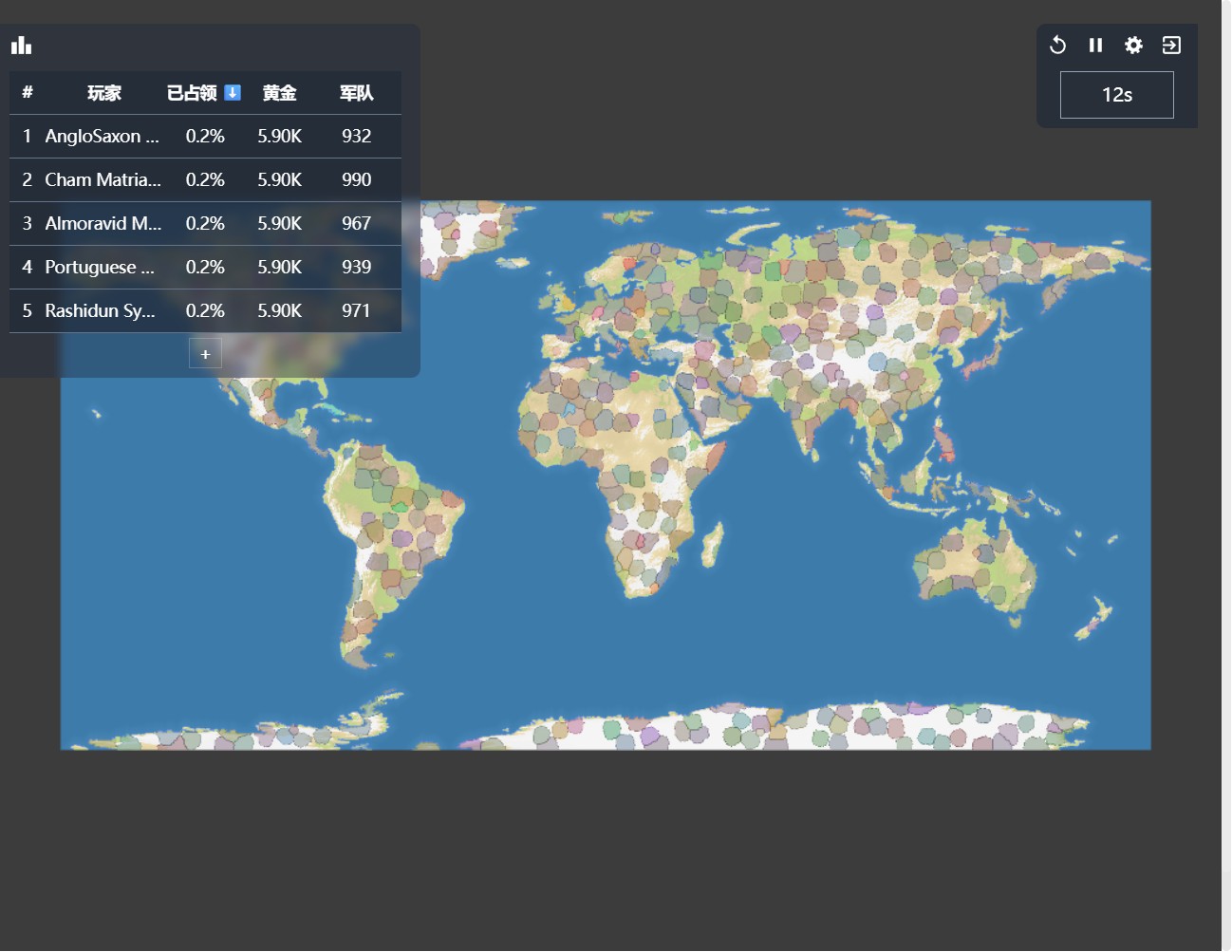Sort by 已占领 column header
The width and height of the screenshot is (1232, 952).
[192, 93]
